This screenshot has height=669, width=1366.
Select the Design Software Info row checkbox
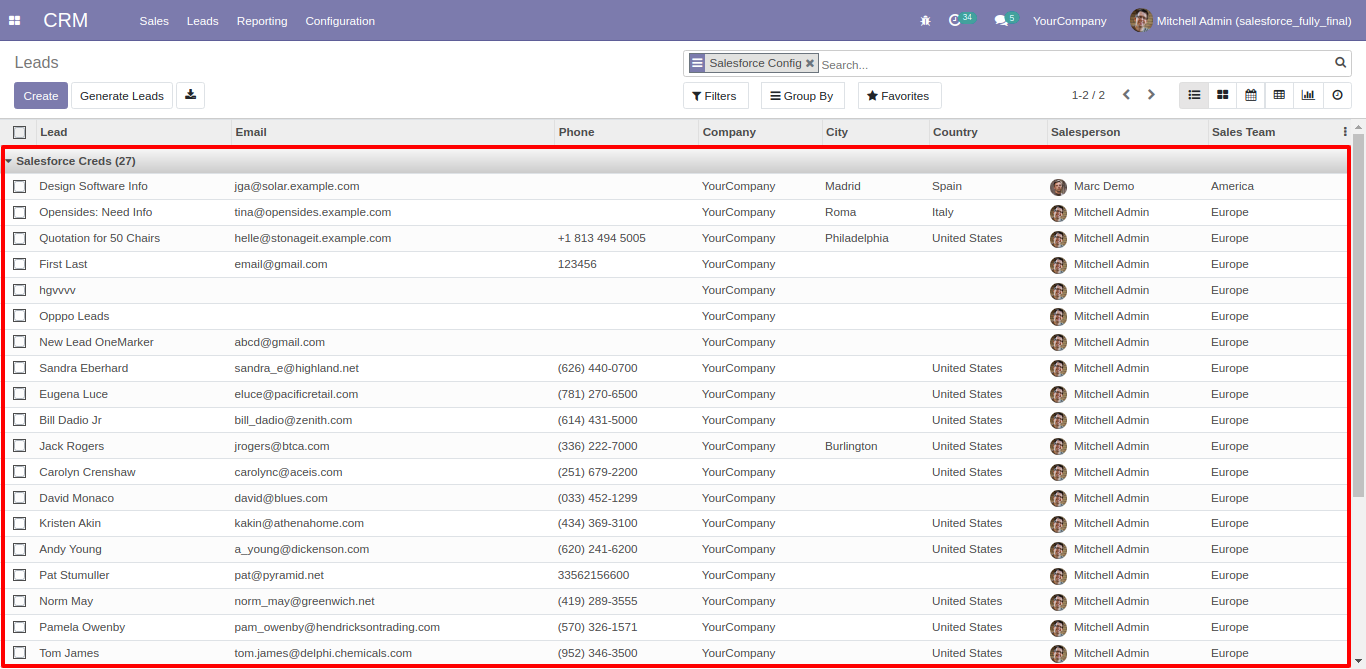20,186
